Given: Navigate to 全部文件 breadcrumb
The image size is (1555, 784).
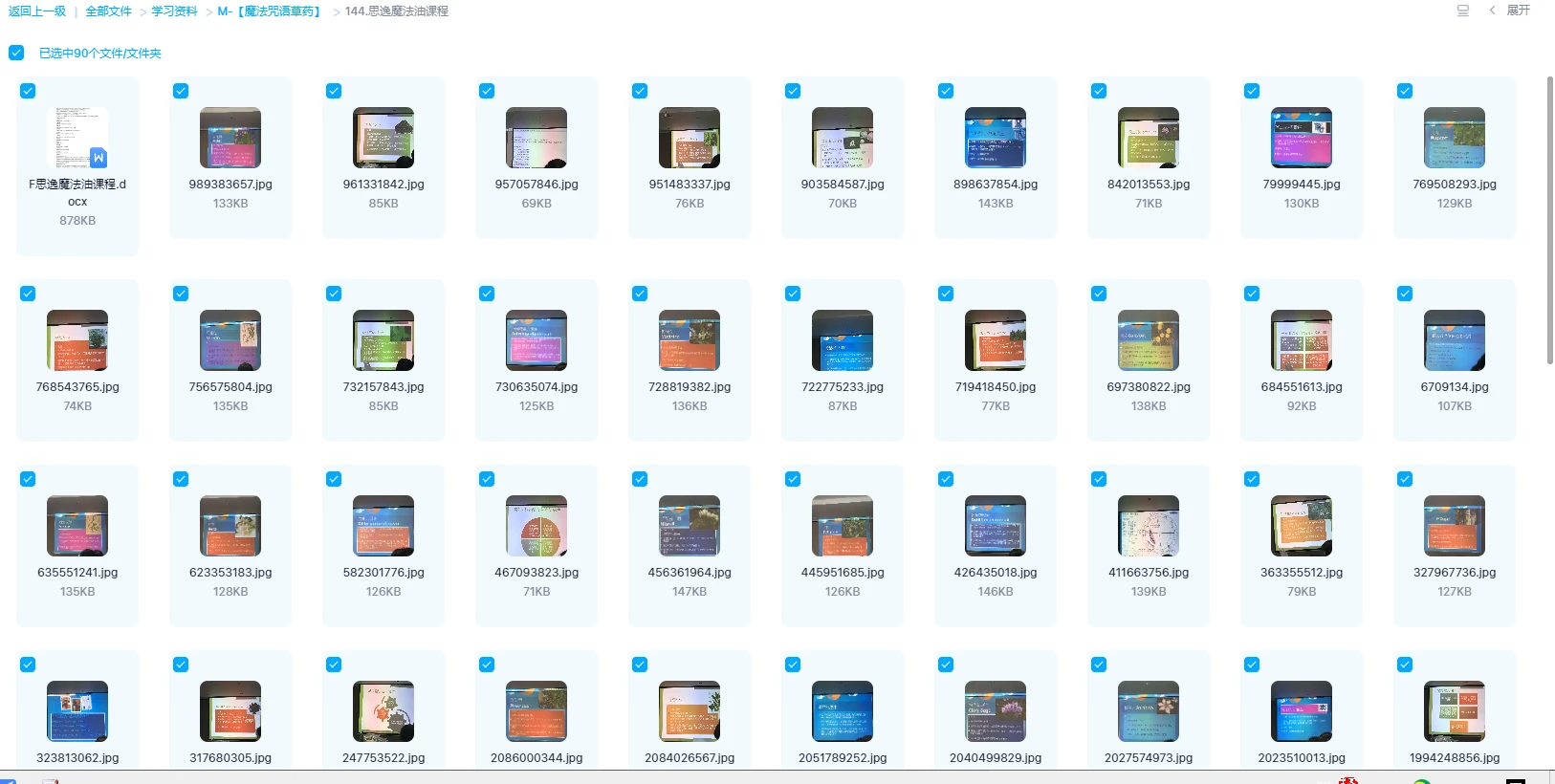Looking at the screenshot, I should (x=108, y=11).
